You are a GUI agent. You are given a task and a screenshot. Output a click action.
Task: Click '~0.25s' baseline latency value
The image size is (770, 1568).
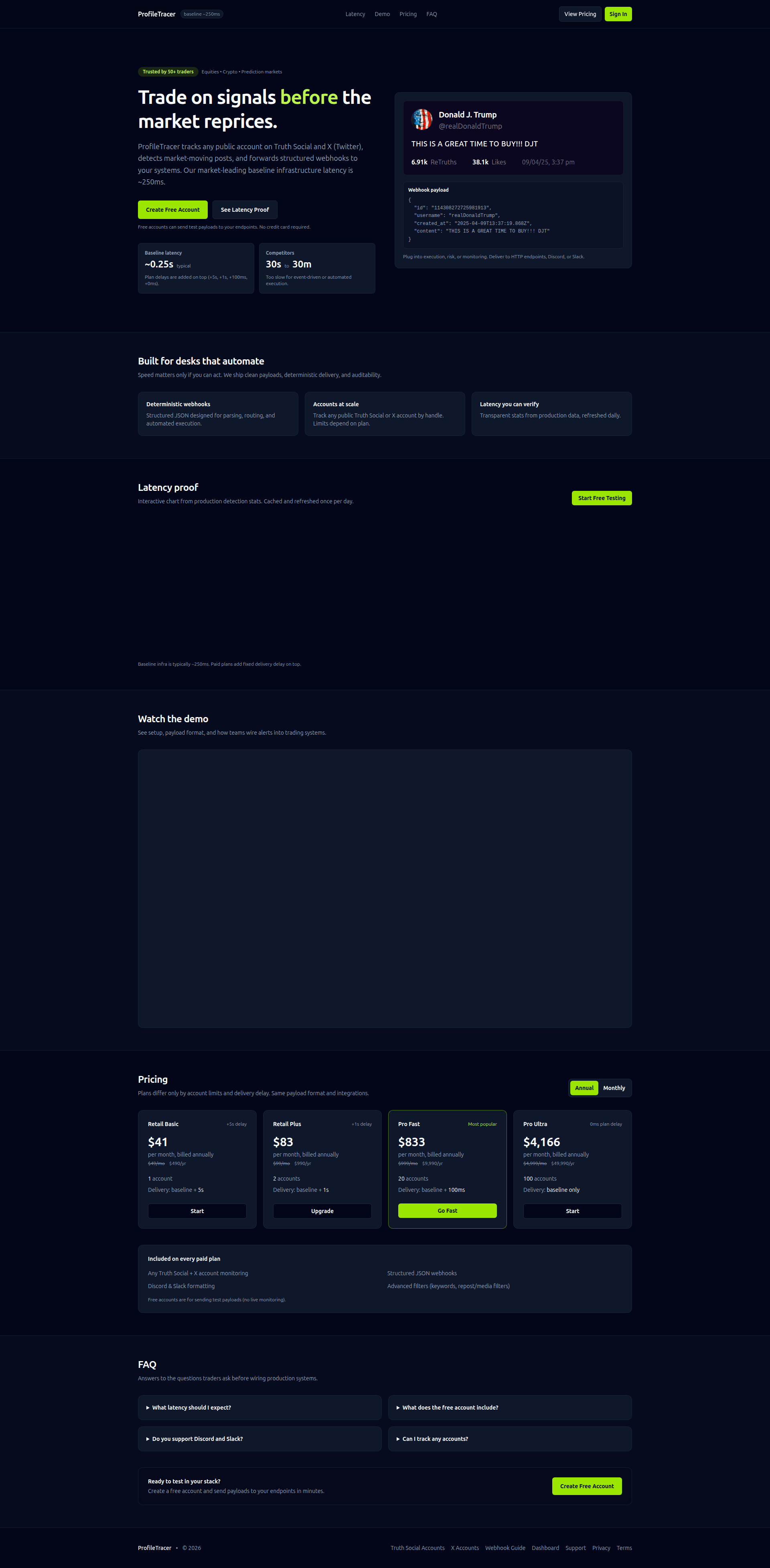click(159, 264)
